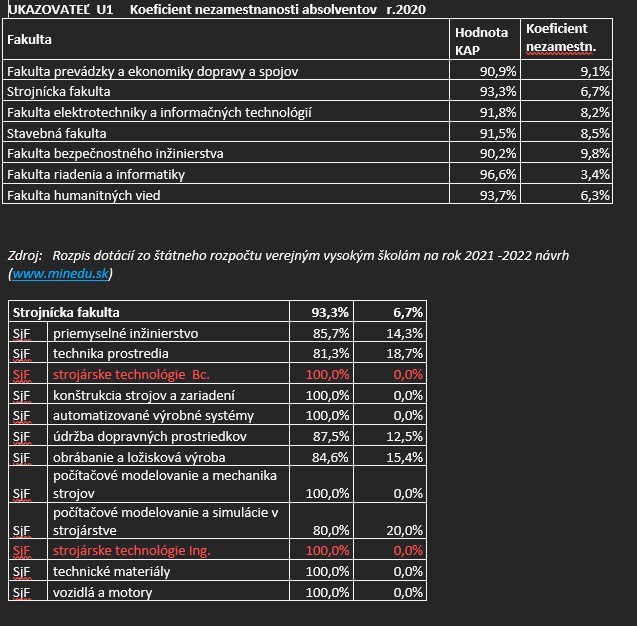Screen dimensions: 637x626
Task: Select the bold Strojnícka fakulta header cell
Action: [66, 312]
